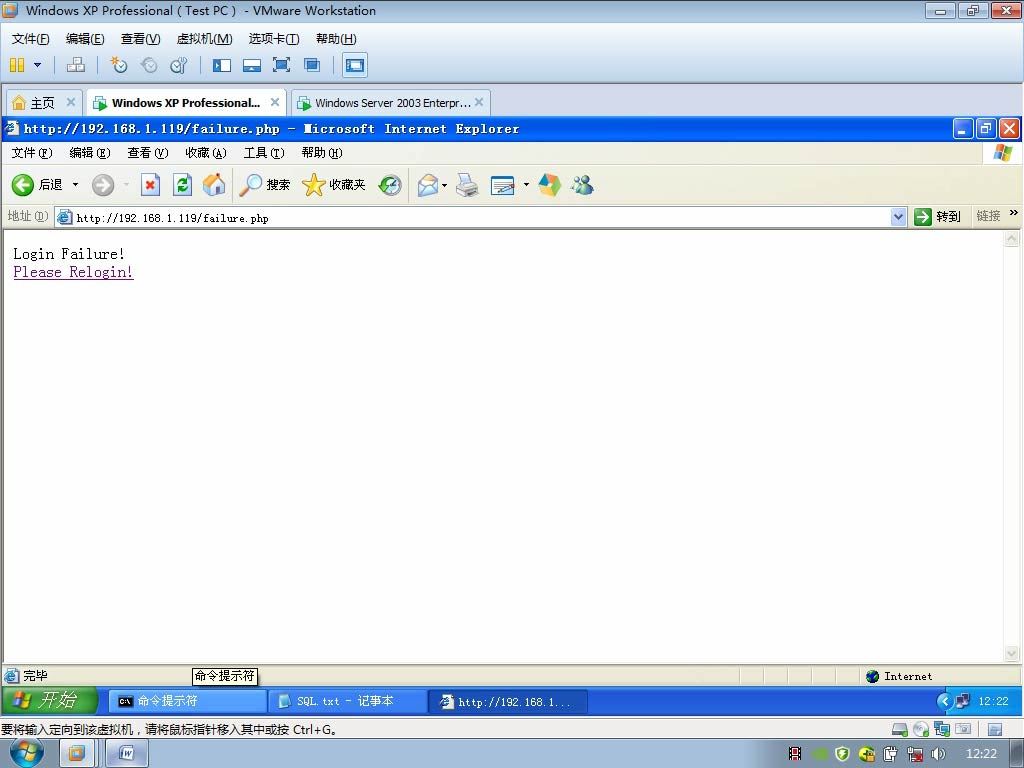The height and width of the screenshot is (768, 1024).
Task: Revert to snapshot icon in VMware toolbar
Action: (149, 65)
